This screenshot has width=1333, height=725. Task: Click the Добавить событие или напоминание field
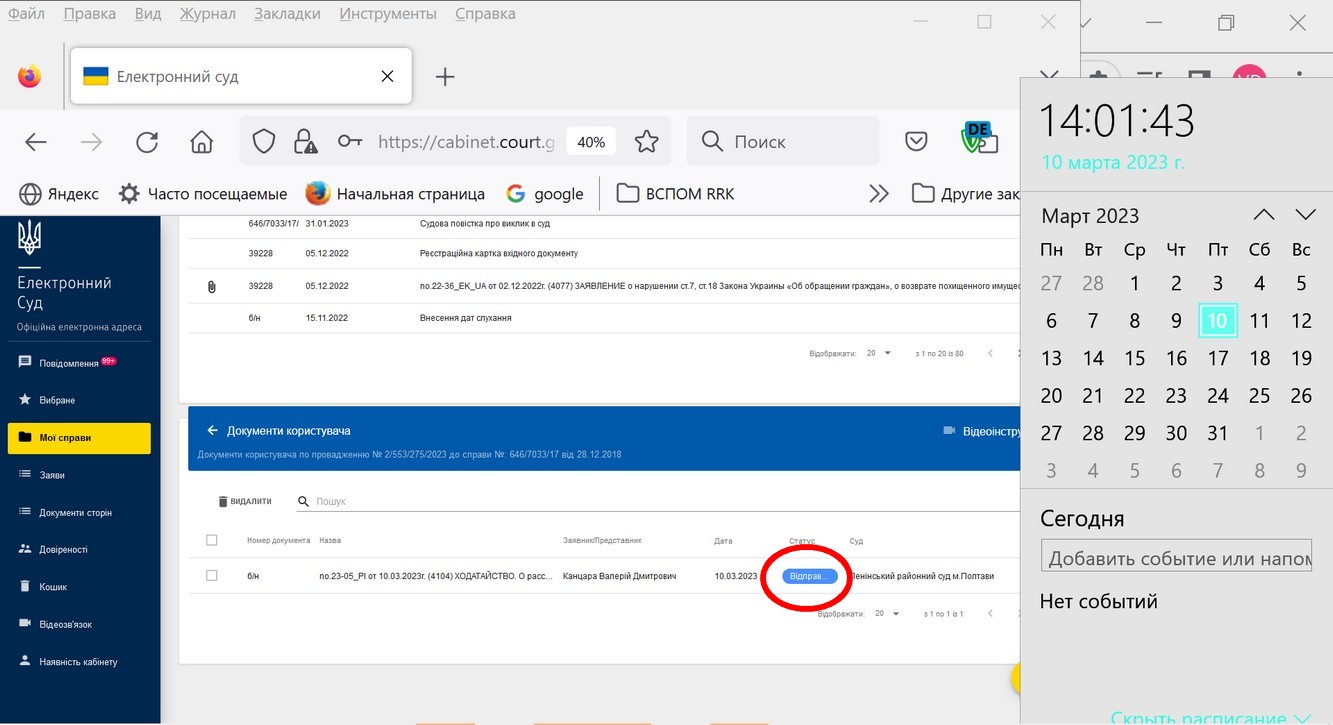coord(1176,558)
